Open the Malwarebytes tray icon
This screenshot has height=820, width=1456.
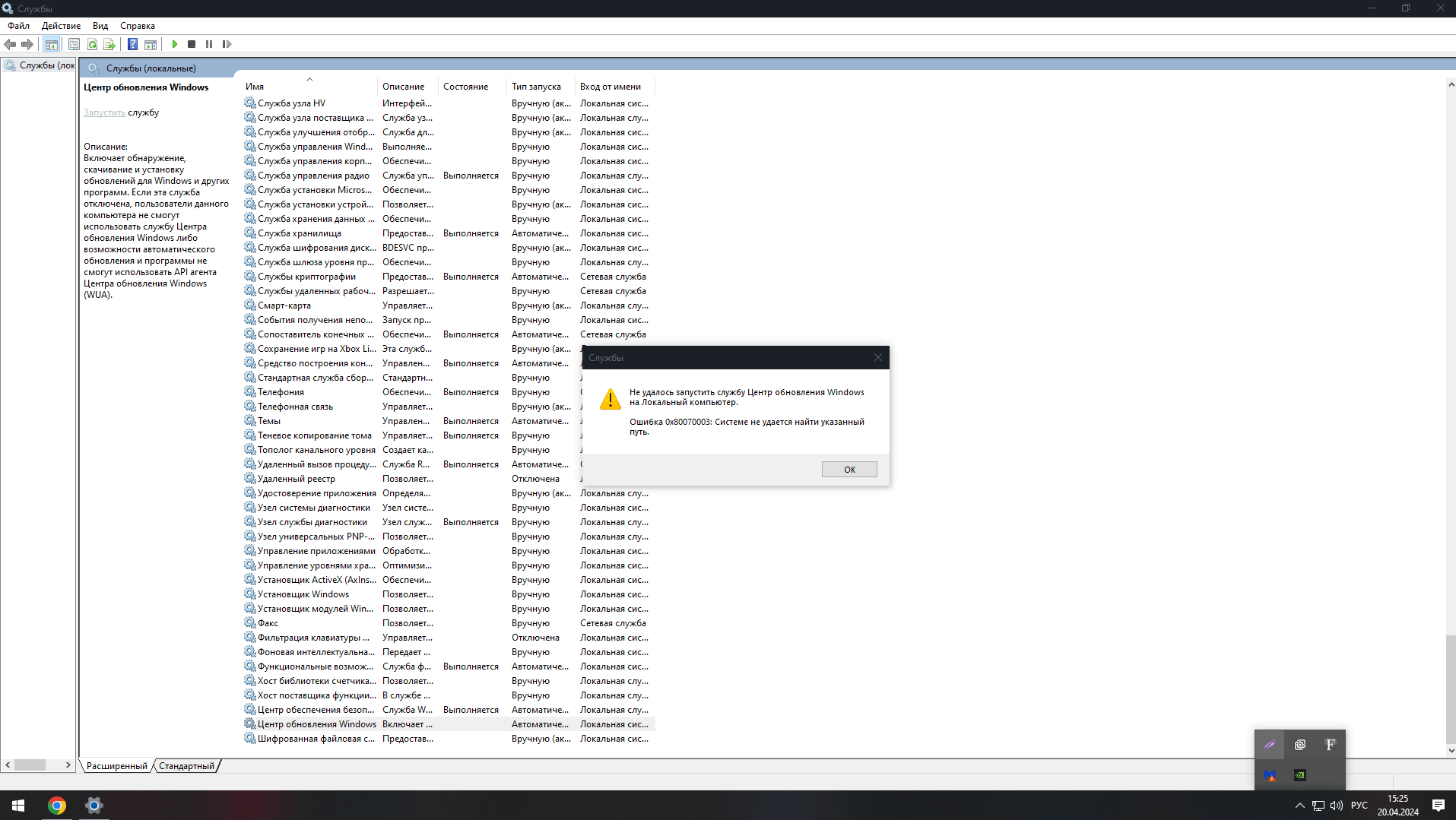[1270, 775]
